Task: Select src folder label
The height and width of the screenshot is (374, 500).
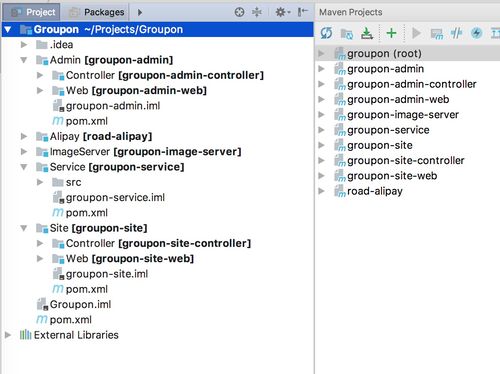Action: (73, 182)
